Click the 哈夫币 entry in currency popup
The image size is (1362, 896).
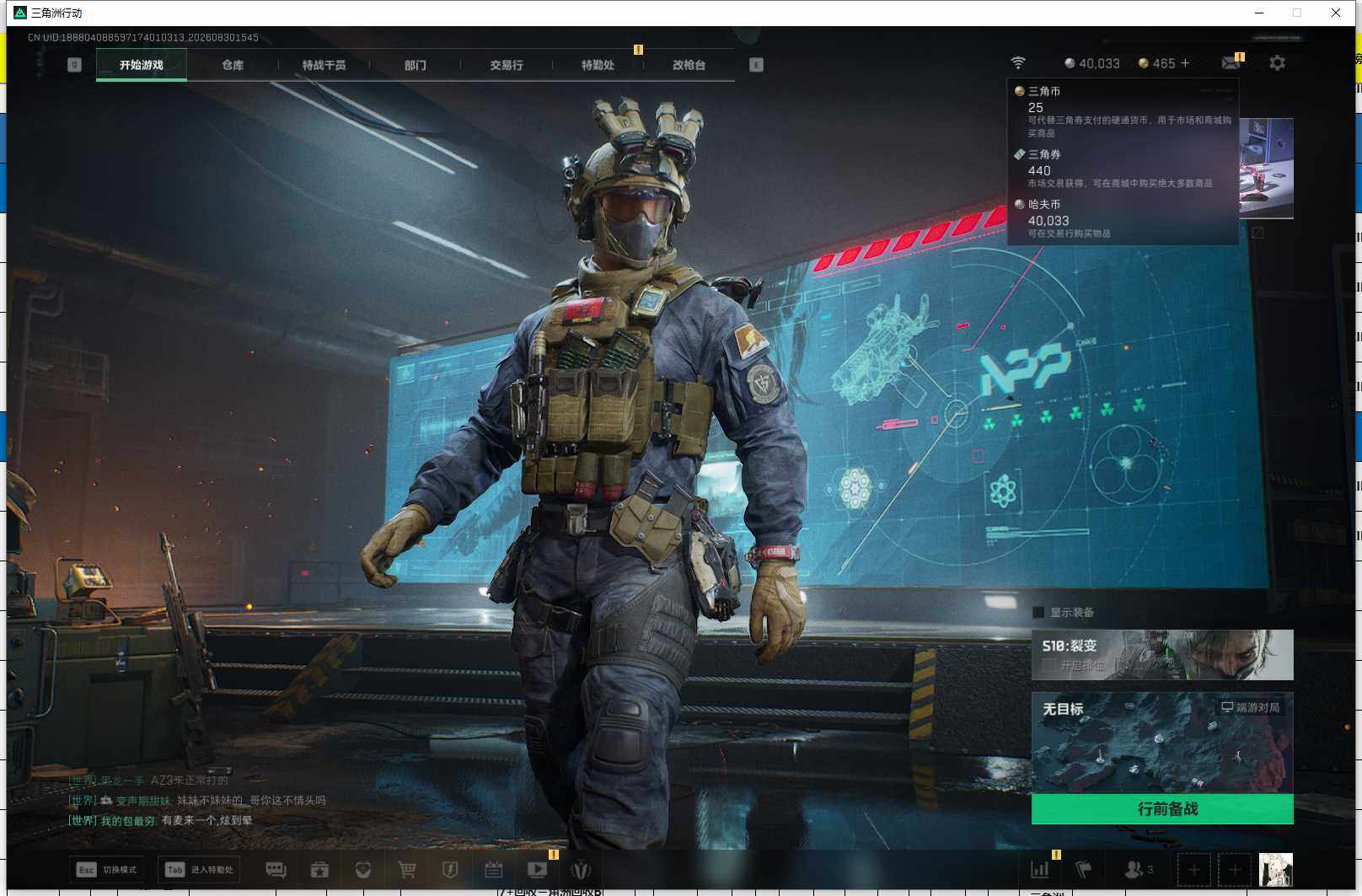(1123, 218)
